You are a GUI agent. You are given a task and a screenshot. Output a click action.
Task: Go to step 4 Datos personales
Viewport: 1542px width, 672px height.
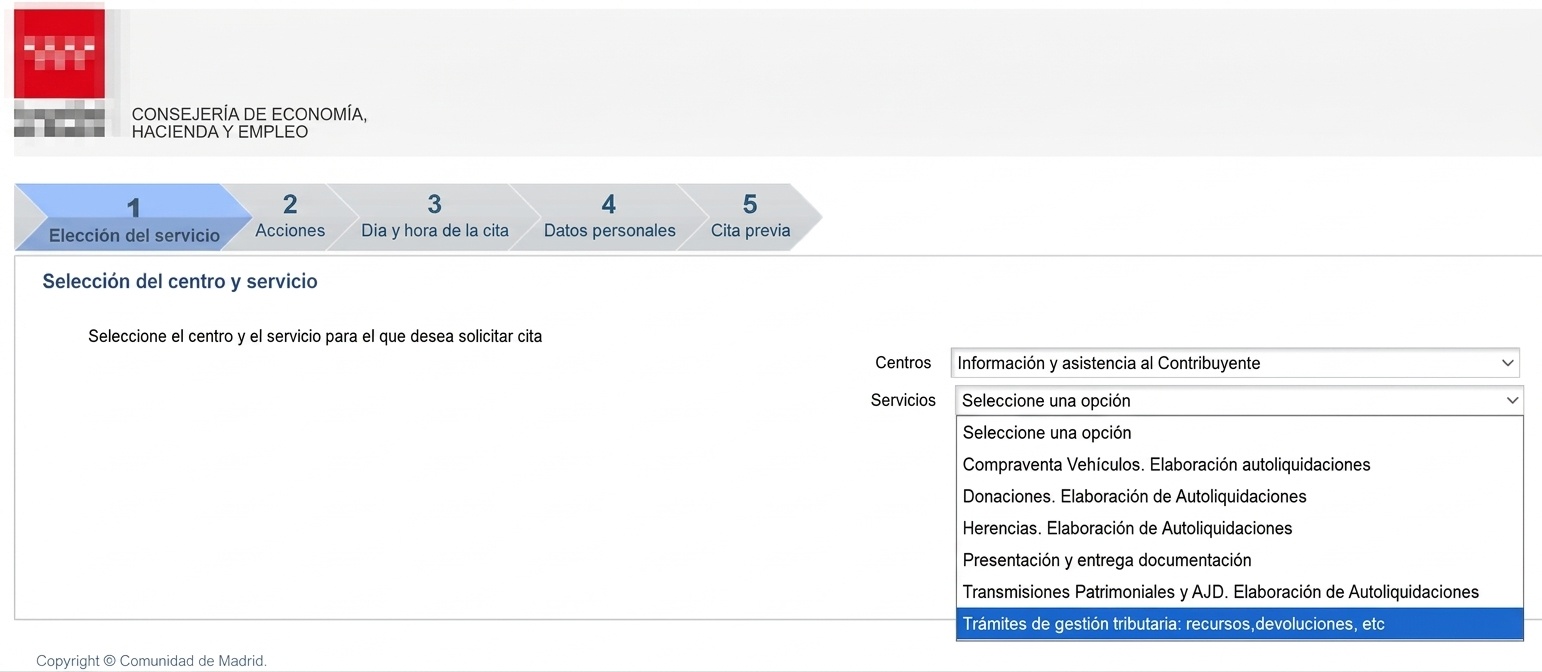pos(609,217)
